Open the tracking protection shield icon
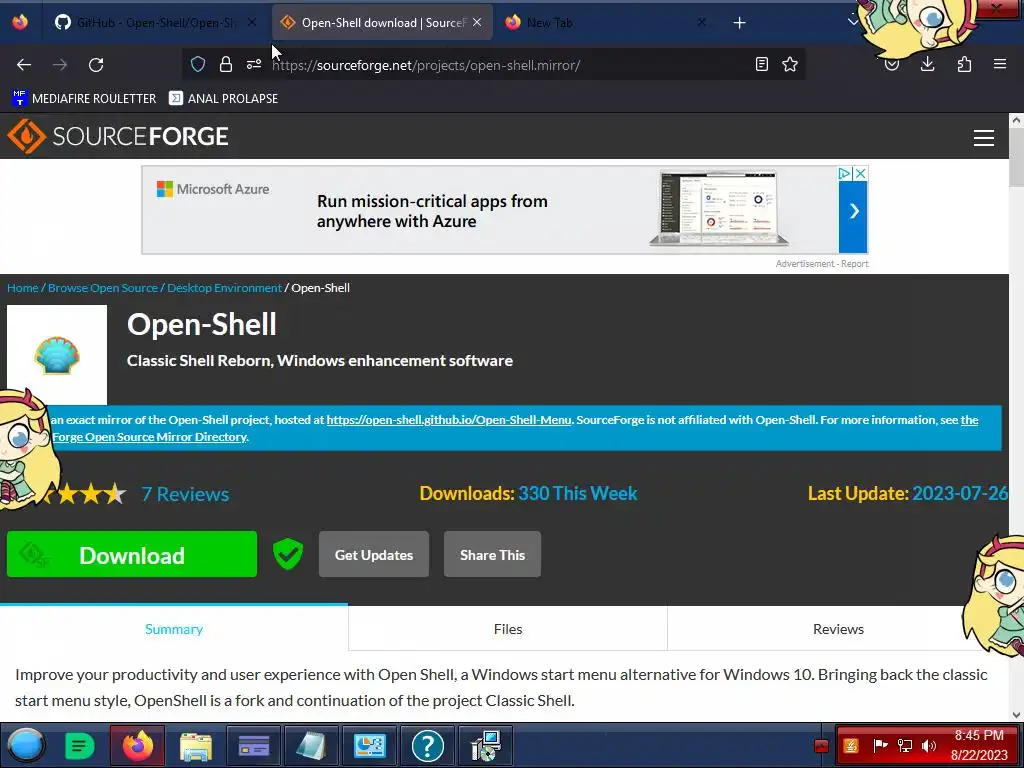Image resolution: width=1024 pixels, height=768 pixels. pyautogui.click(x=198, y=64)
